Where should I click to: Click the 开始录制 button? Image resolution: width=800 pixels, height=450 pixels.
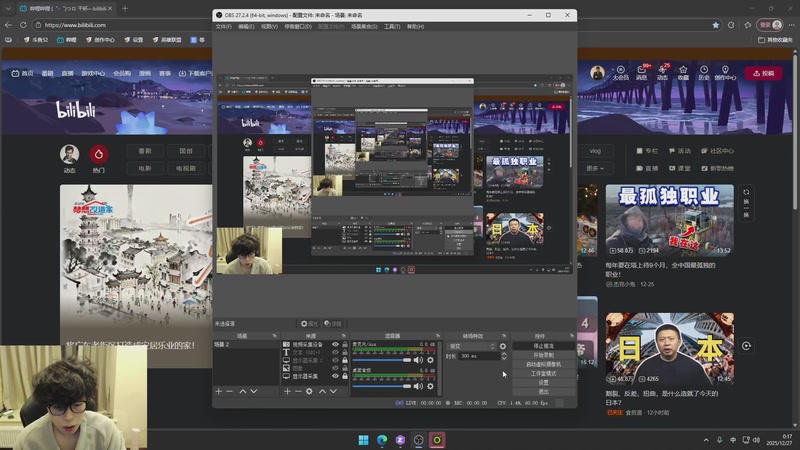(543, 355)
